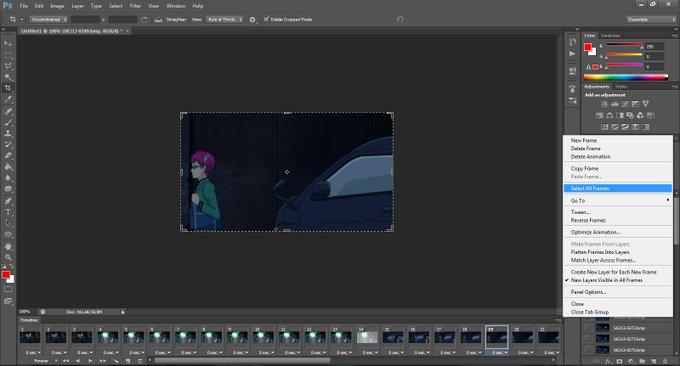Select the Clone Stamp tool
Image resolution: width=680 pixels, height=366 pixels.
pos(8,133)
